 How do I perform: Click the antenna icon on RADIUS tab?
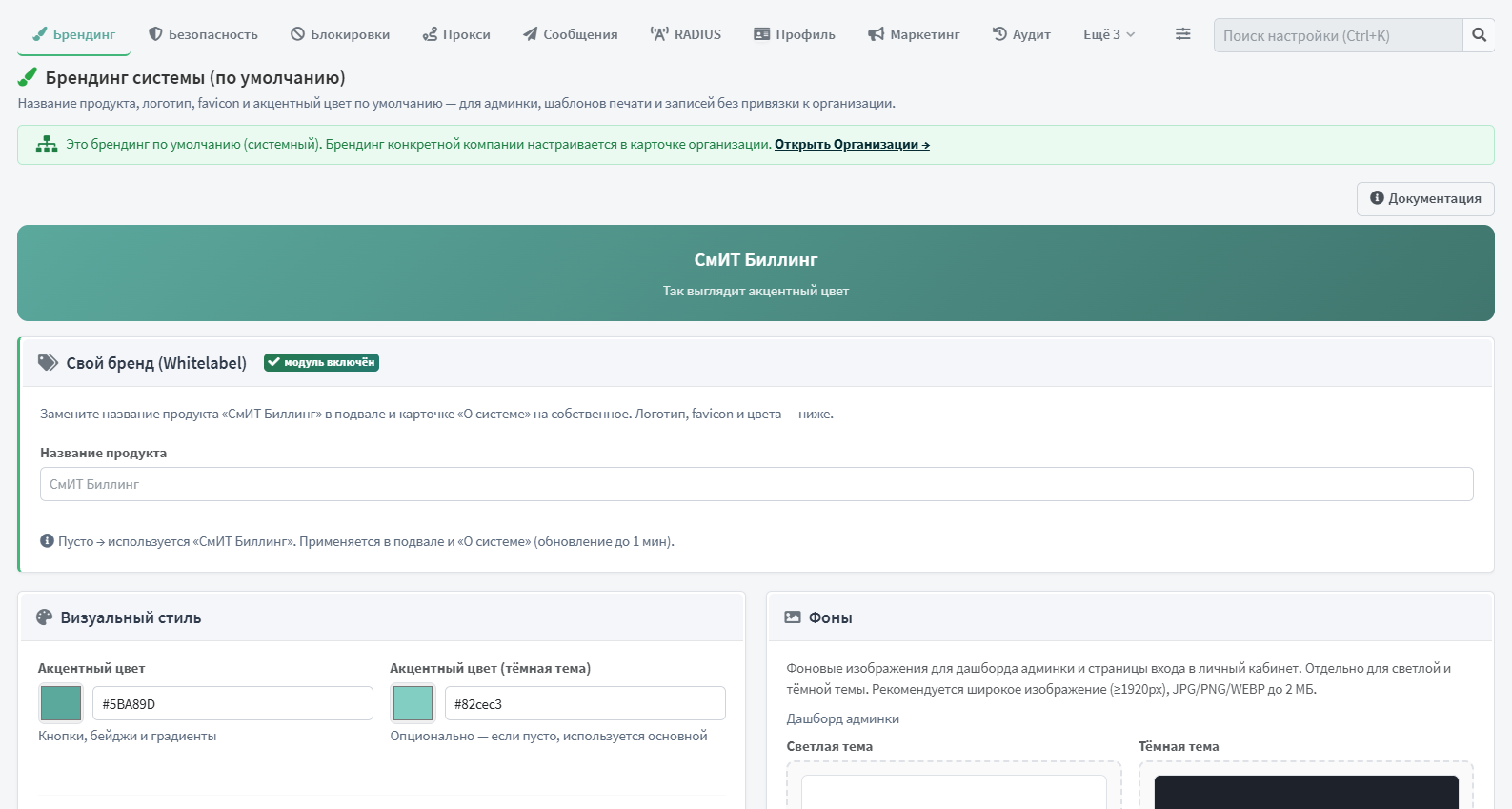(659, 34)
